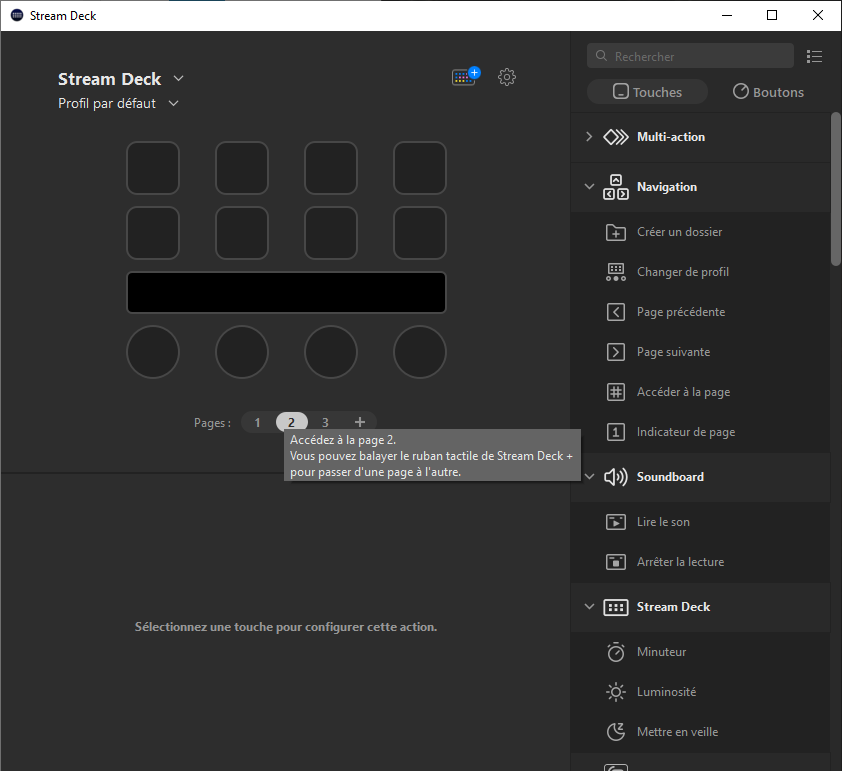842x771 pixels.
Task: Click the Minuteur label
Action: [662, 652]
